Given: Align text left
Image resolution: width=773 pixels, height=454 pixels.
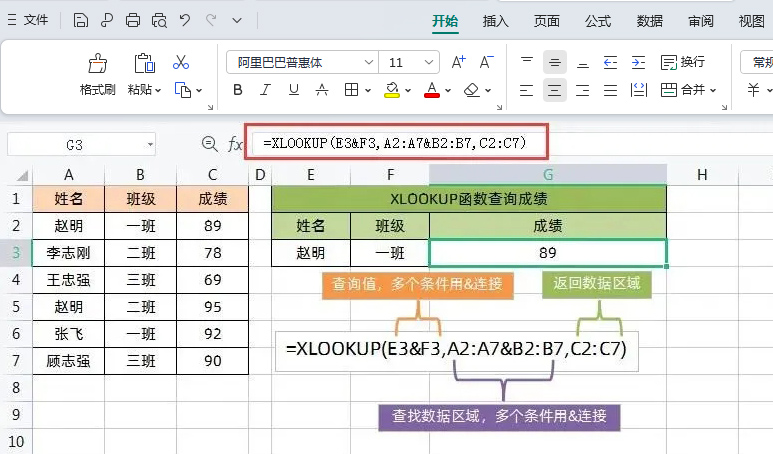Looking at the screenshot, I should point(527,90).
